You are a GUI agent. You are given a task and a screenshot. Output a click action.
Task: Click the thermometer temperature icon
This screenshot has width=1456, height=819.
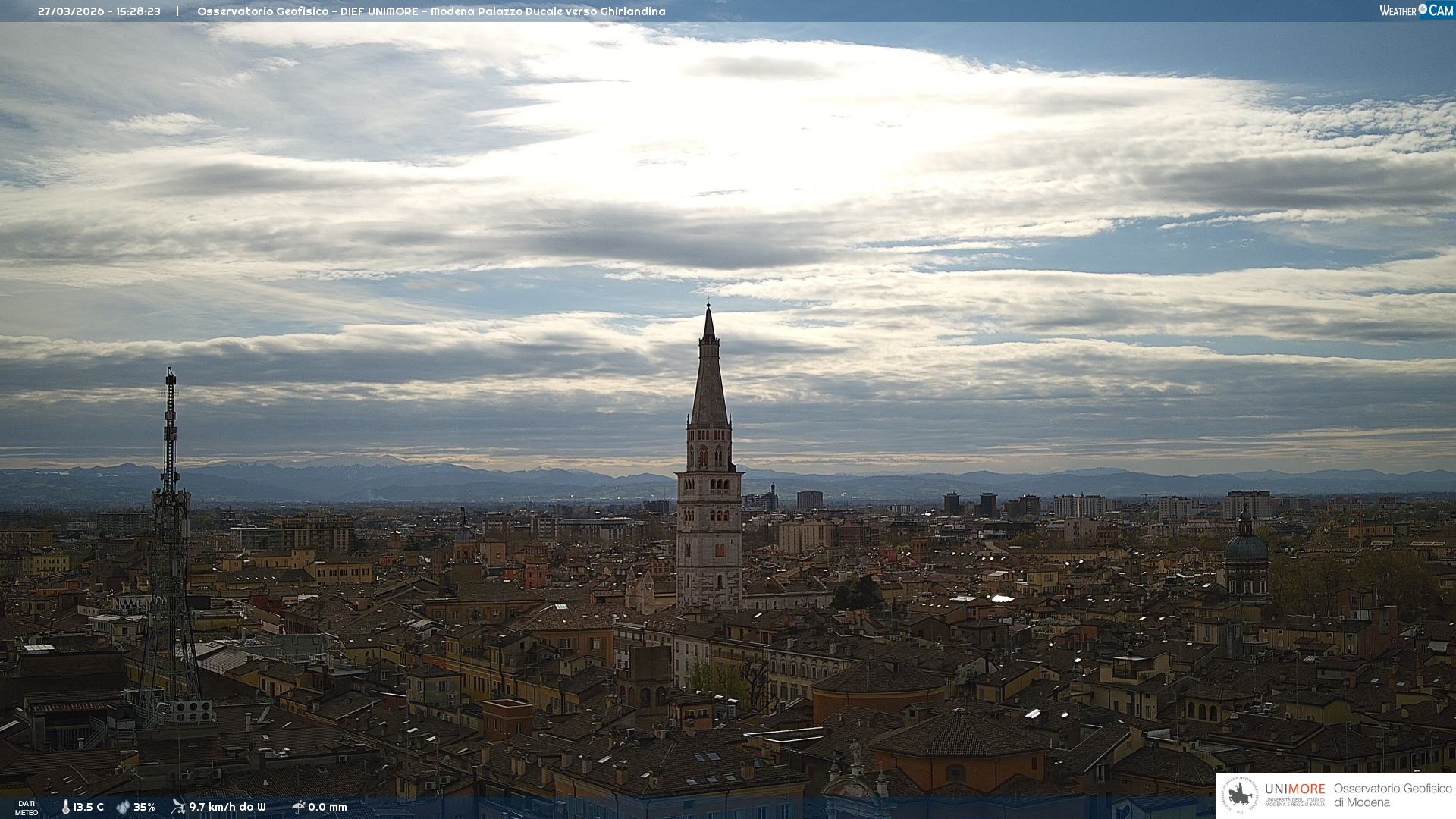[66, 807]
